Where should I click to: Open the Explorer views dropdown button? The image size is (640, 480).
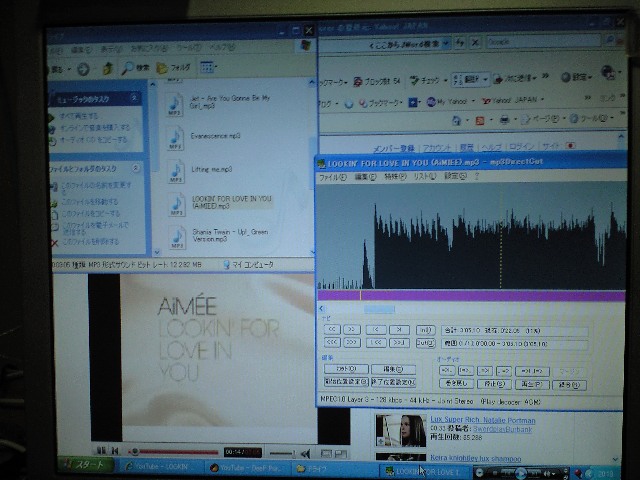(208, 67)
